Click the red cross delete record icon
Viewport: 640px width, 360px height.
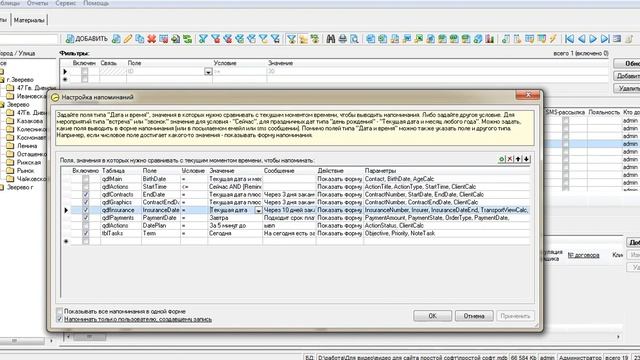(151, 39)
